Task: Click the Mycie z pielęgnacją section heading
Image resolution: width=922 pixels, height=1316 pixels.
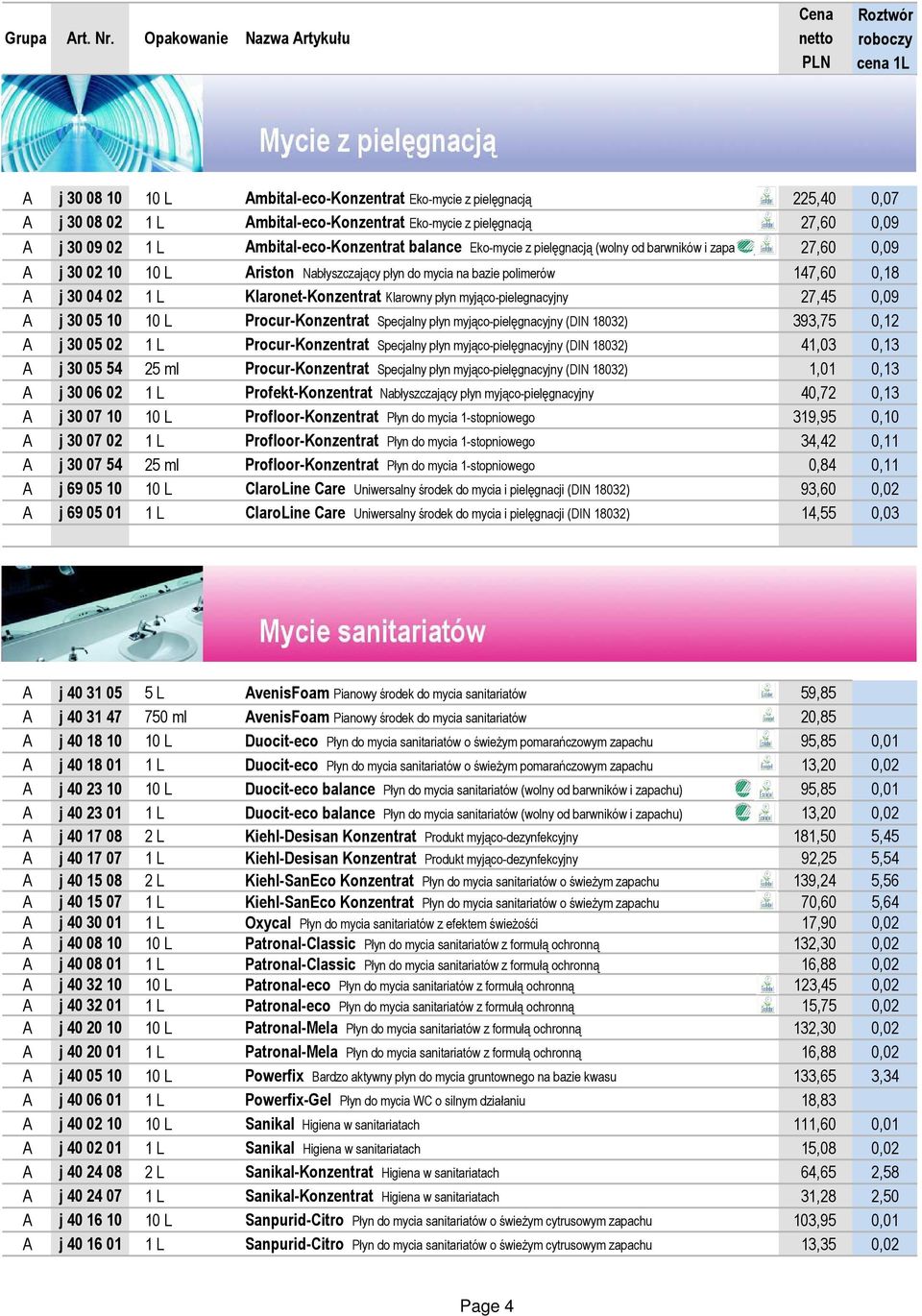Action: click(x=378, y=140)
